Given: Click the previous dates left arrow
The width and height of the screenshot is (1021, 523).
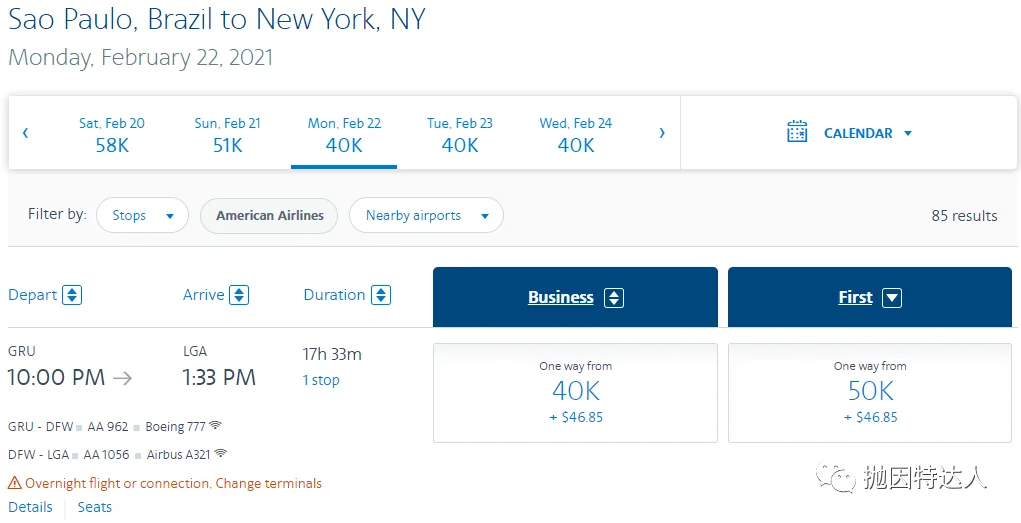Looking at the screenshot, I should 25,133.
